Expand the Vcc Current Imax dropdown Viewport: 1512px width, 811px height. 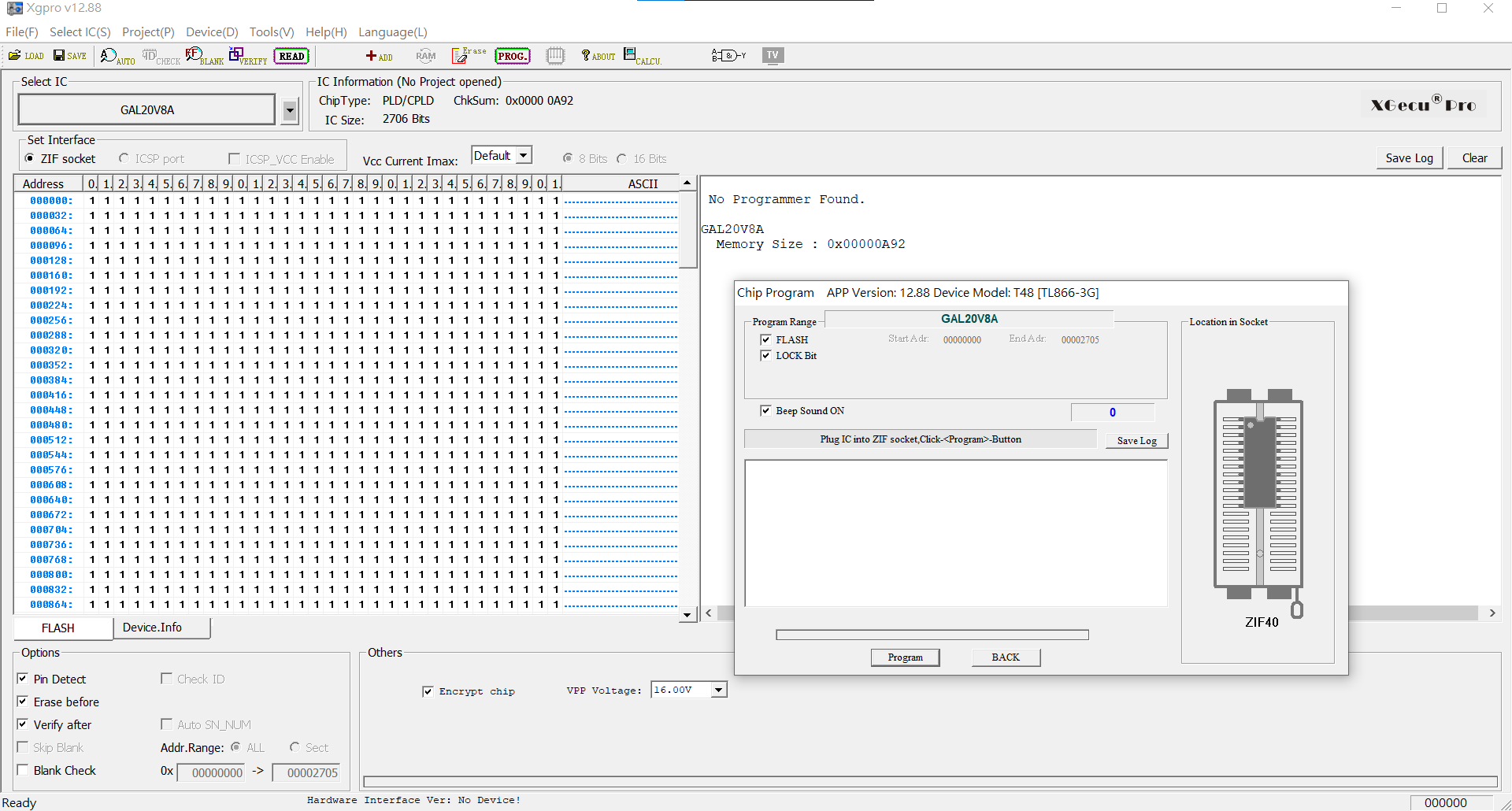524,156
